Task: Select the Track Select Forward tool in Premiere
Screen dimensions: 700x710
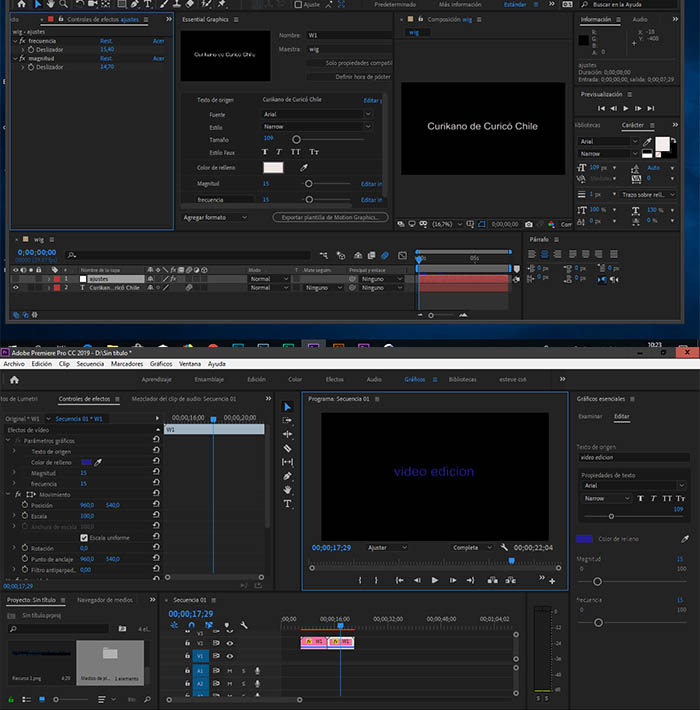Action: (287, 420)
